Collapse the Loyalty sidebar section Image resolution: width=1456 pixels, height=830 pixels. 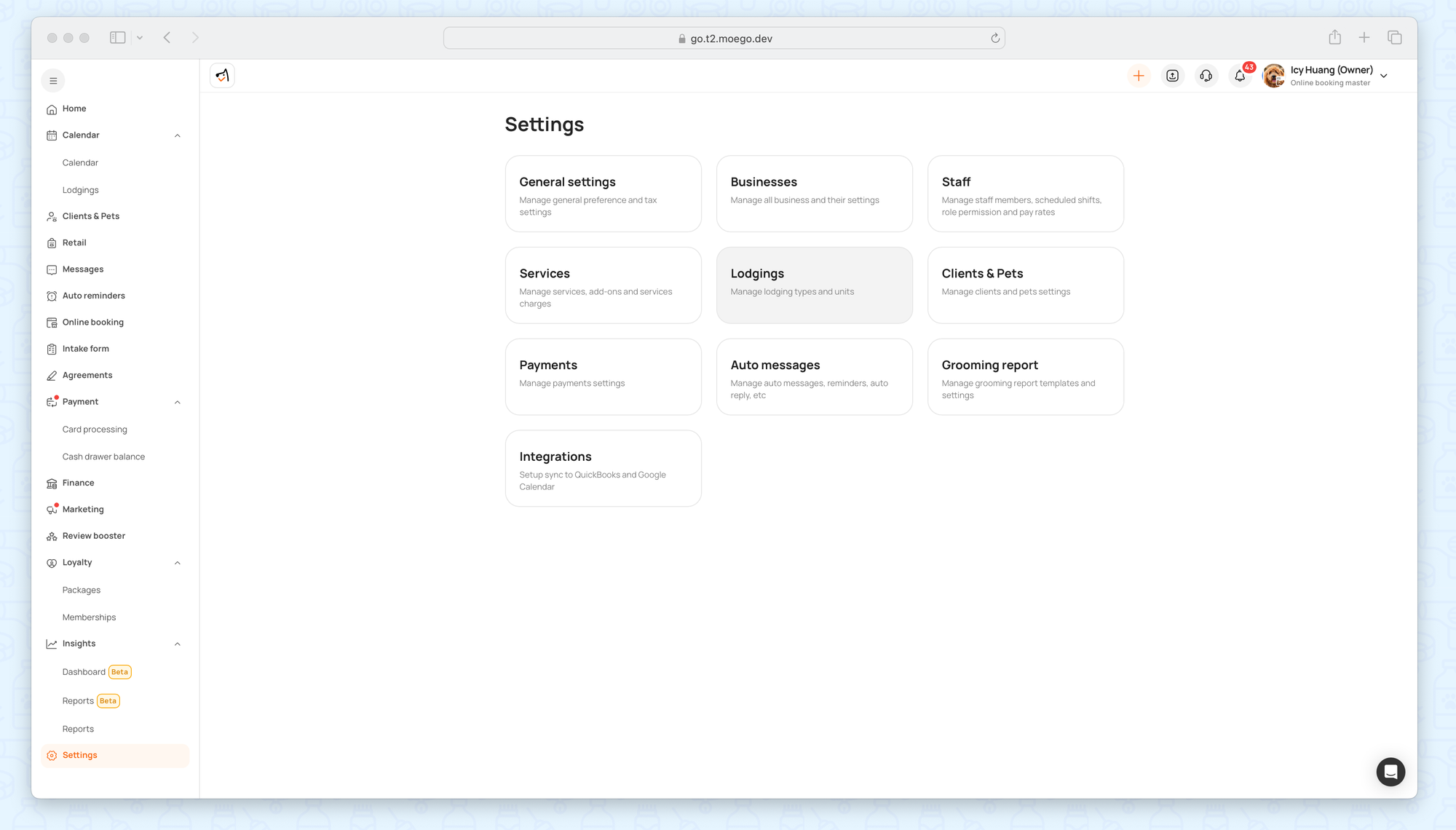[178, 563]
